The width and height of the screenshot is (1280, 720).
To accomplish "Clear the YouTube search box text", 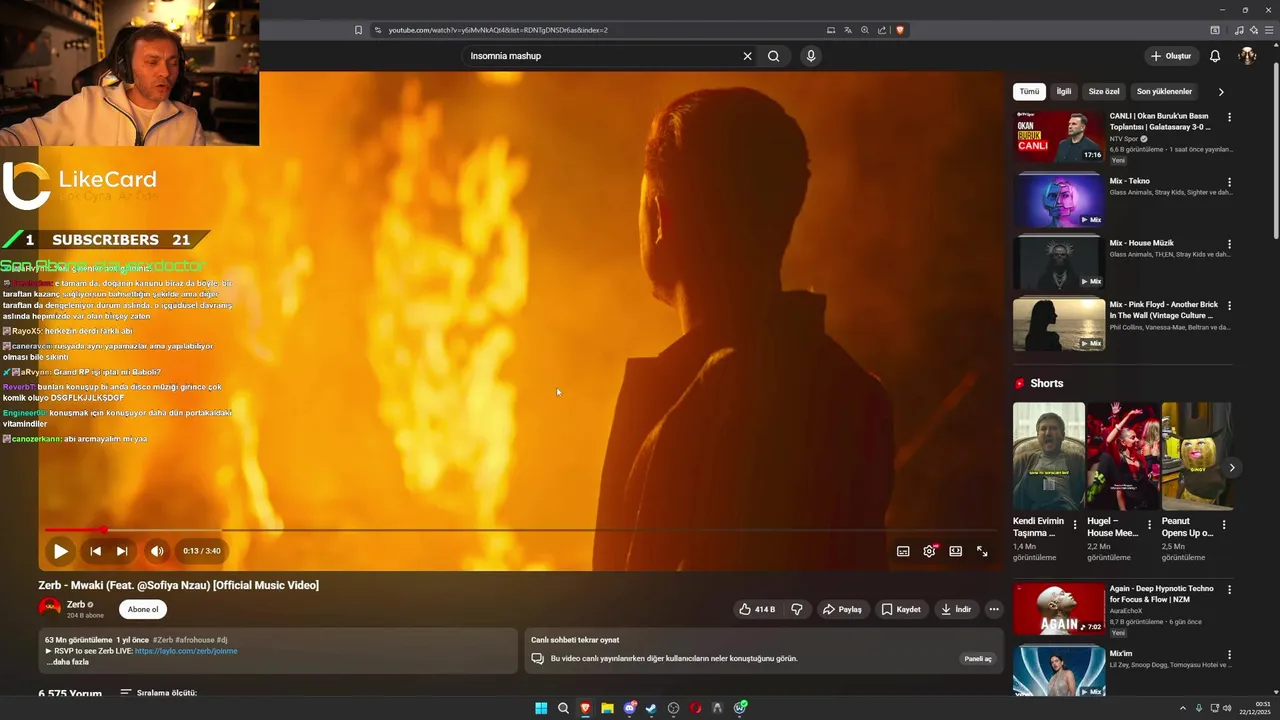I will pos(747,56).
